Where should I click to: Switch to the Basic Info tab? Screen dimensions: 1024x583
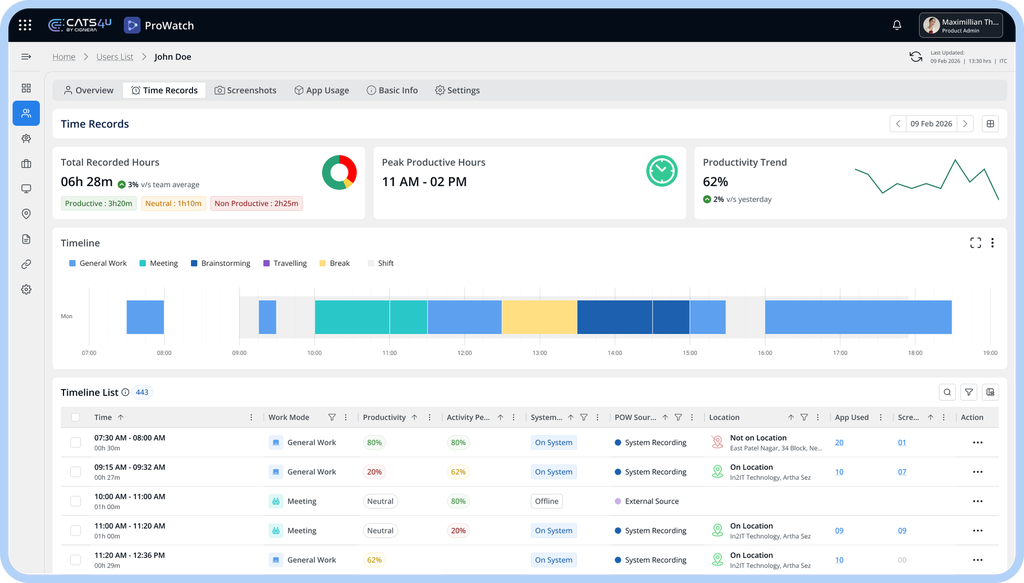(392, 90)
